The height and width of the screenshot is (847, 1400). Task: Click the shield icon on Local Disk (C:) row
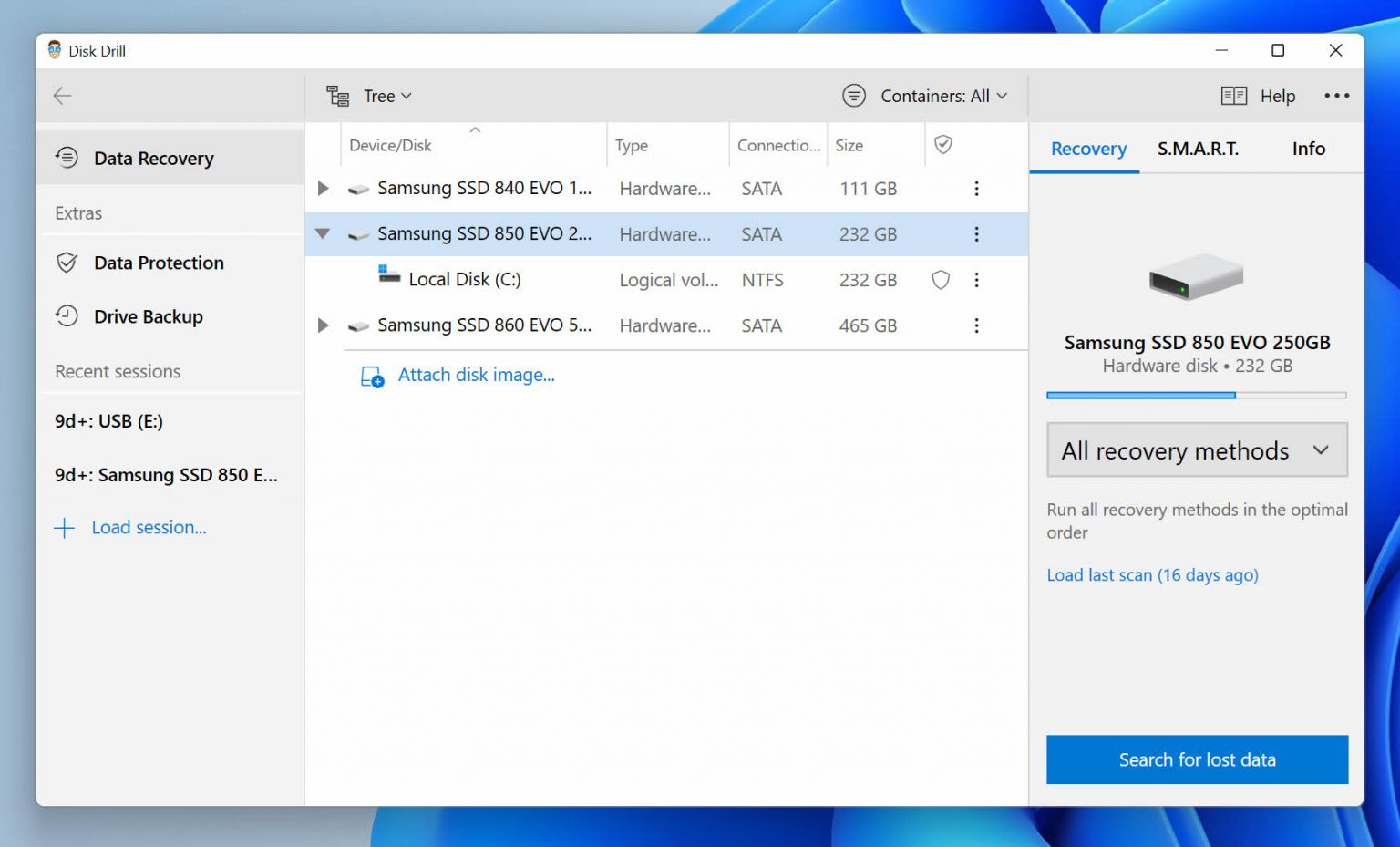point(941,280)
